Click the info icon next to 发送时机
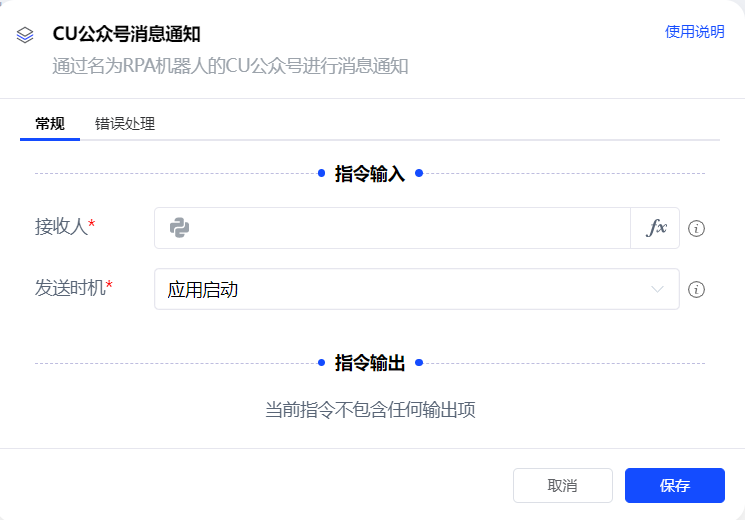The height and width of the screenshot is (520, 745). (x=697, y=290)
